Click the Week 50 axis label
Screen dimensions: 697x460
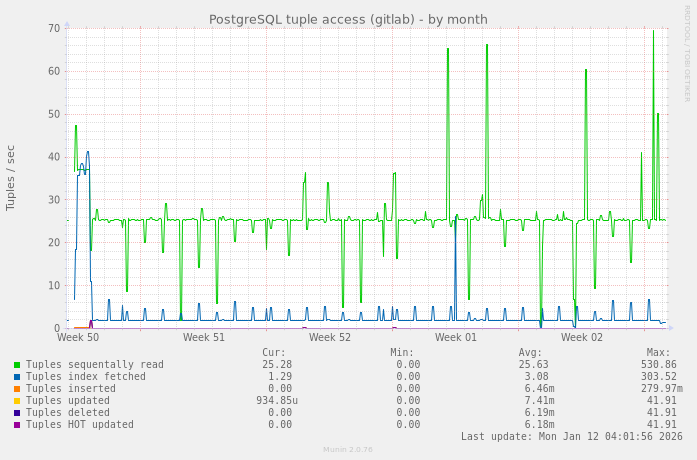click(x=78, y=337)
